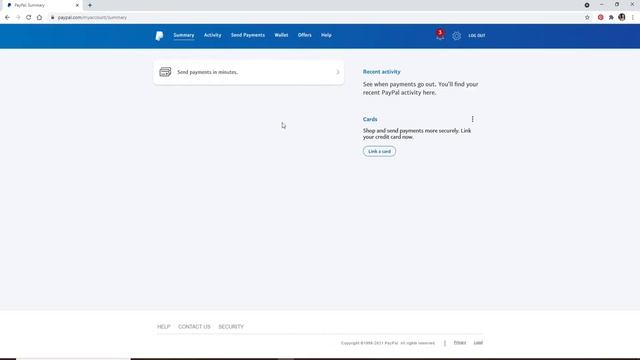
Task: Click the credit card icon in payments banner
Action: click(x=165, y=72)
